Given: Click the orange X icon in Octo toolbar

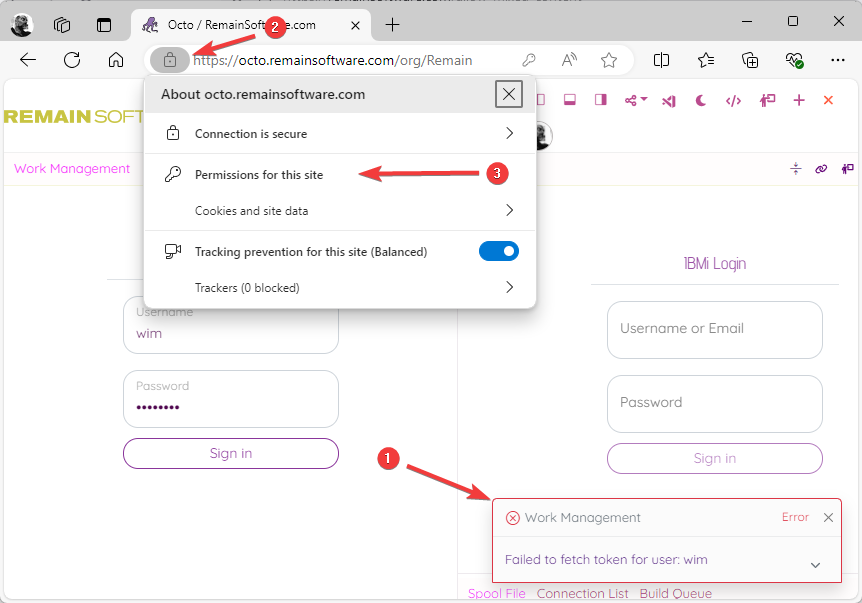Looking at the screenshot, I should 828,100.
